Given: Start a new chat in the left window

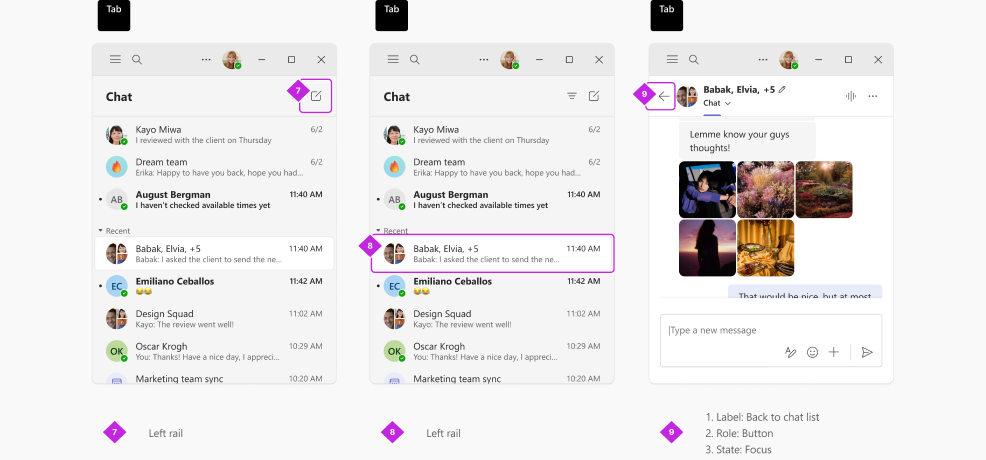Looking at the screenshot, I should [x=316, y=96].
